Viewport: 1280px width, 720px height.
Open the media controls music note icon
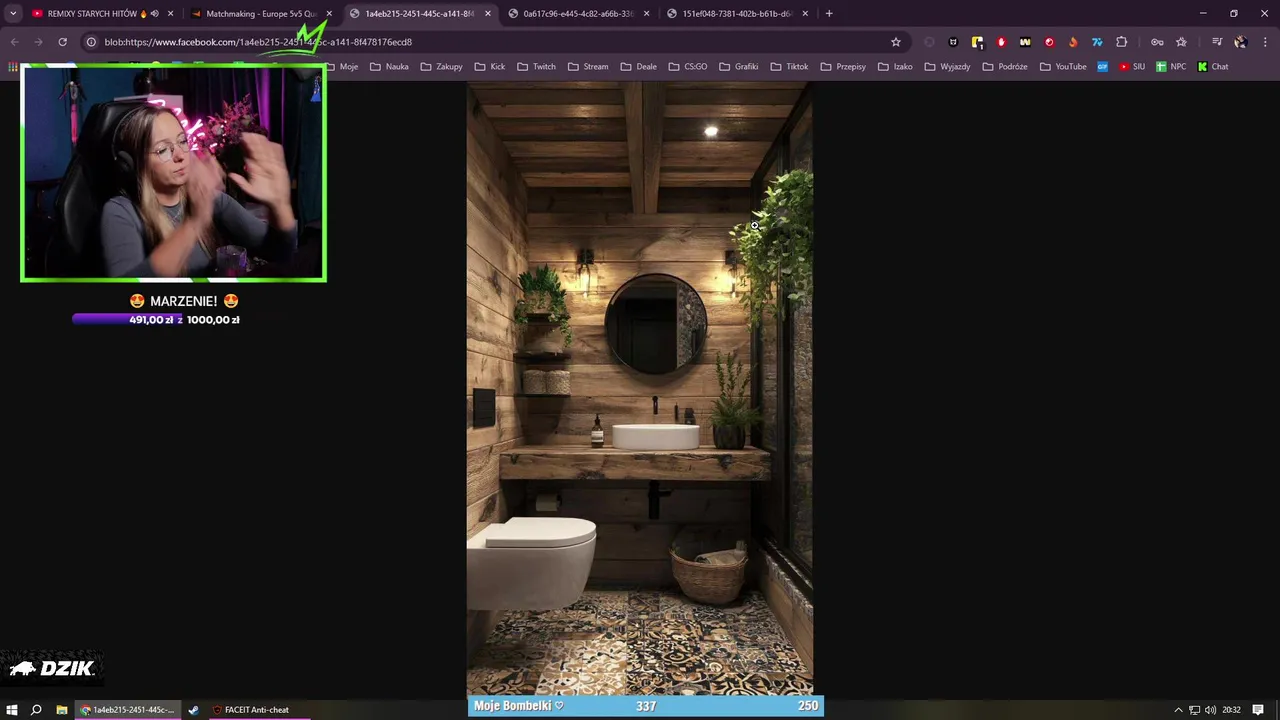coord(1217,42)
